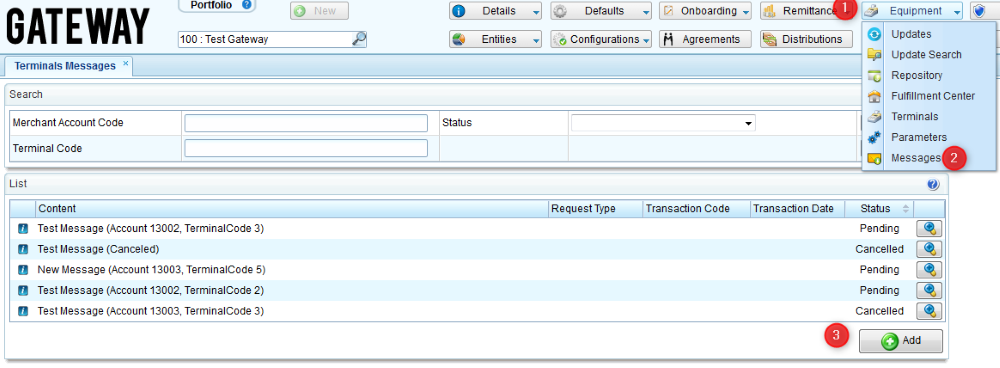Click the magnifier icon in portfolio search field
Image resolution: width=1000 pixels, height=368 pixels.
(359, 39)
